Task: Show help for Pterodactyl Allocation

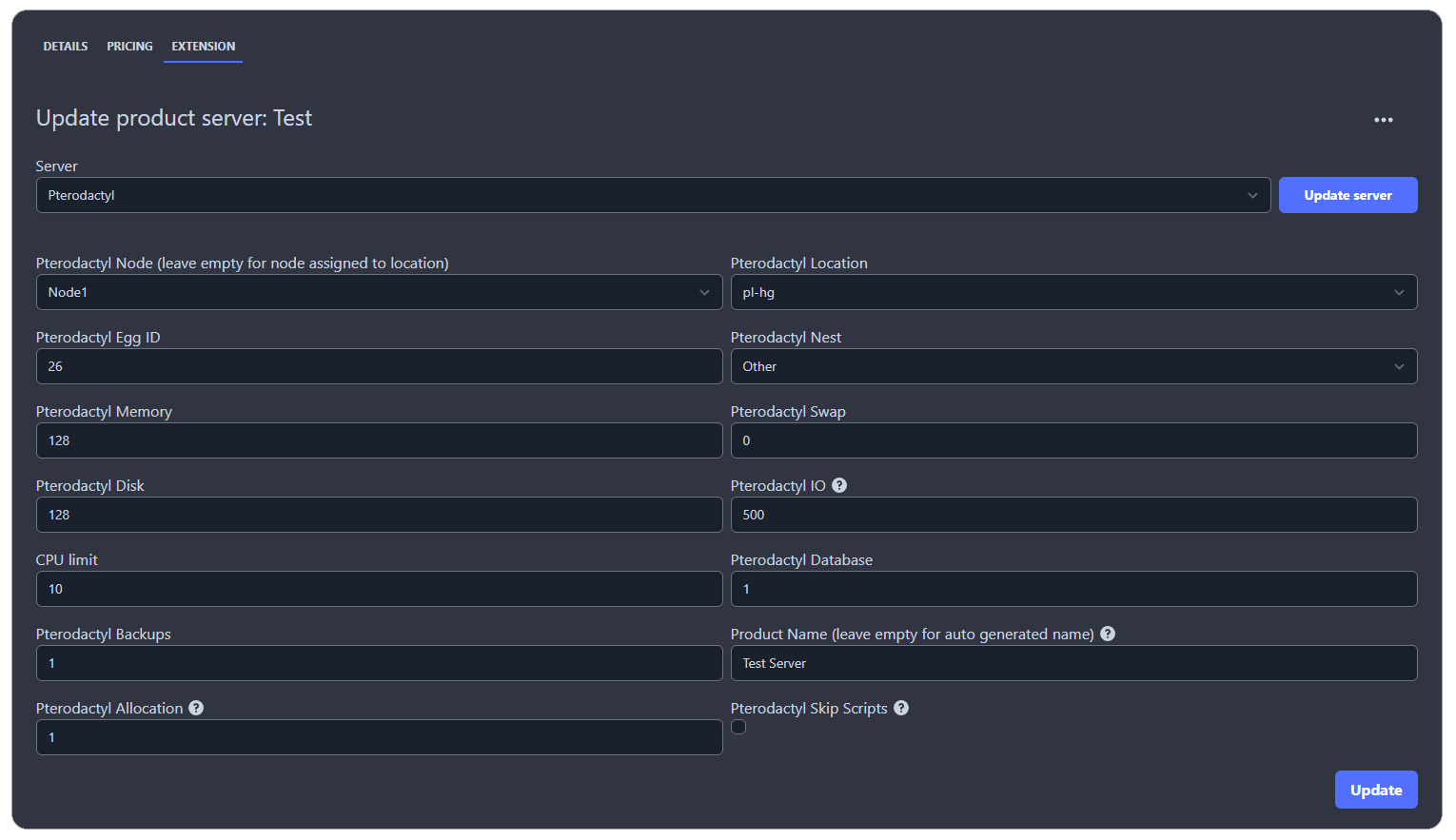Action: click(196, 708)
